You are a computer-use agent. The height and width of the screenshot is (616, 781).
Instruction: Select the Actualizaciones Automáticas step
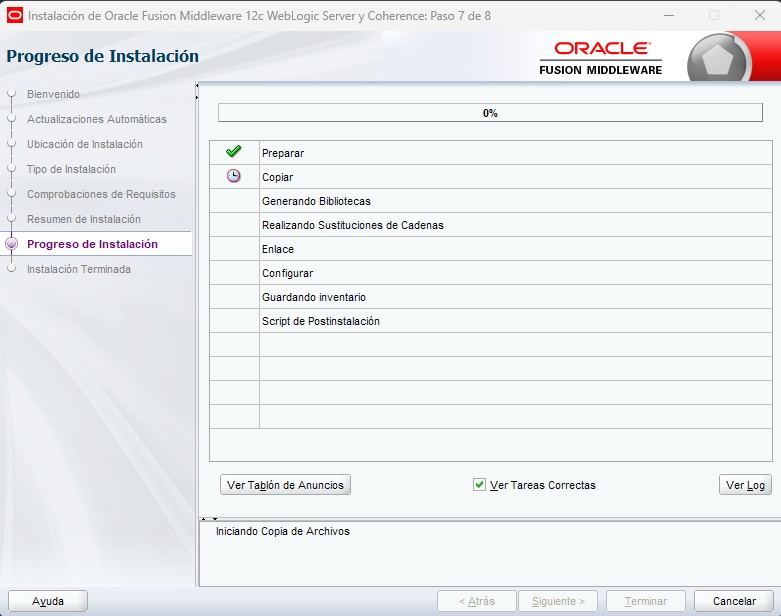point(97,119)
